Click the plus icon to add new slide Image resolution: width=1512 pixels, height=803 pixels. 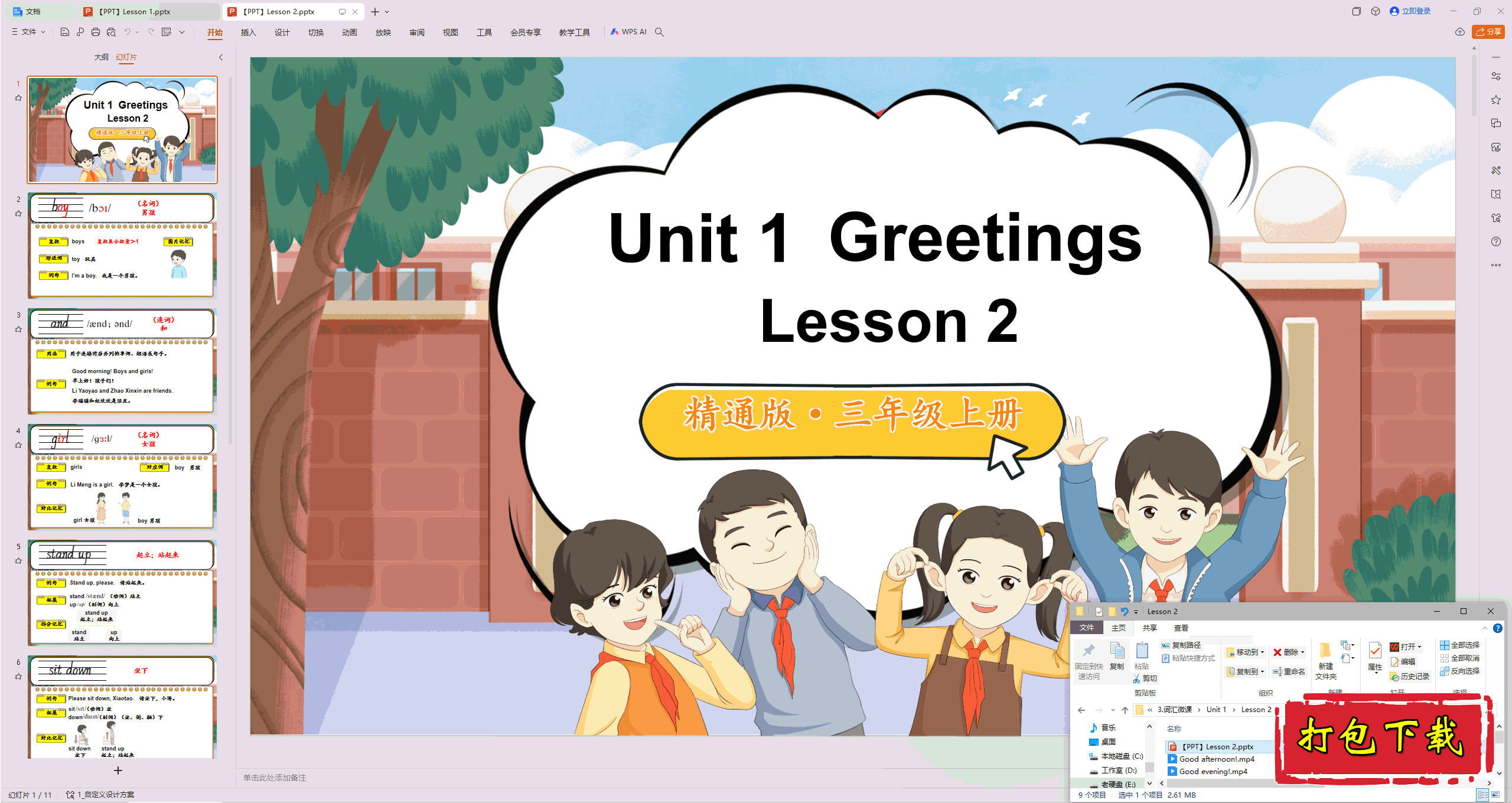point(118,771)
